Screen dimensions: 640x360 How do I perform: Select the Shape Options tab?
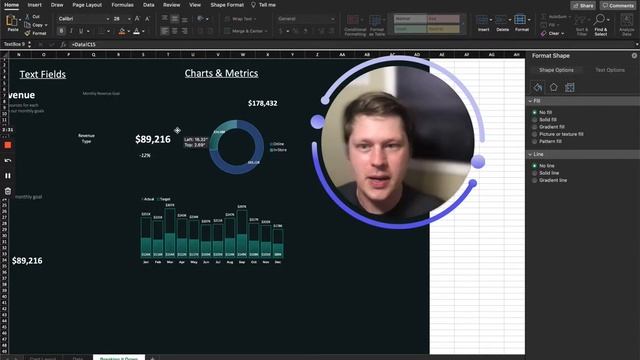pyautogui.click(x=556, y=70)
